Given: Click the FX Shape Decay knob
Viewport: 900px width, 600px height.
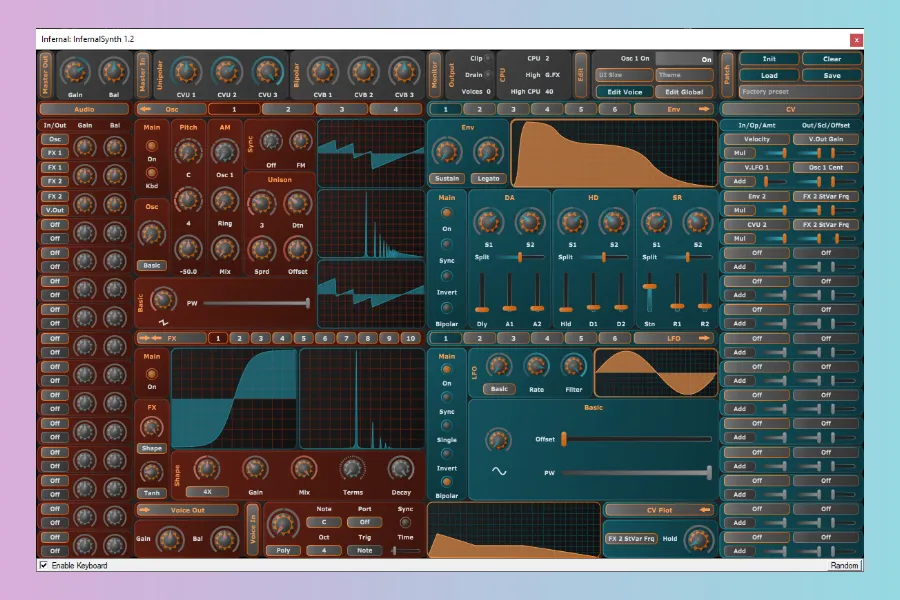Looking at the screenshot, I should coord(400,468).
